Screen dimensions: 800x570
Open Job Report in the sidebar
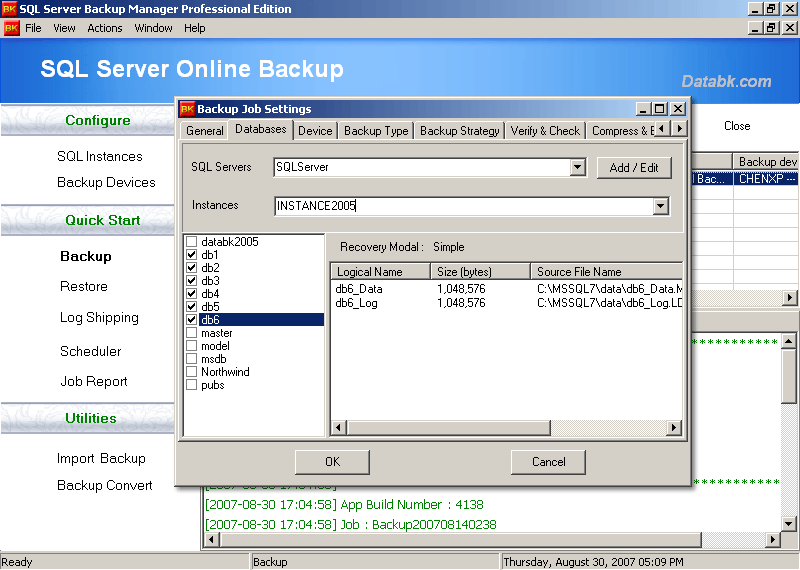(93, 381)
